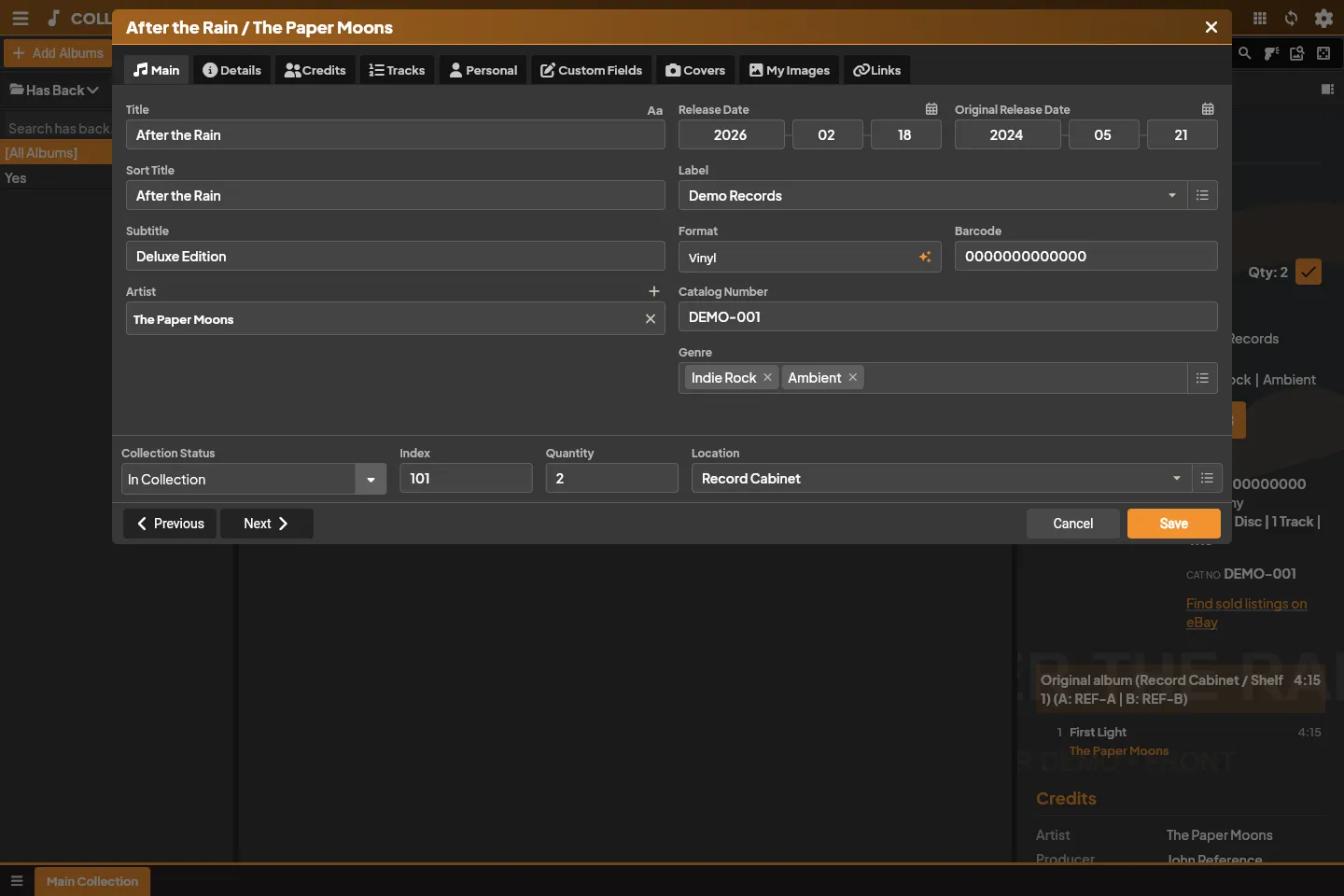Click the sync cloud refresh icon
Screen dimensions: 1344x896
click(1292, 18)
